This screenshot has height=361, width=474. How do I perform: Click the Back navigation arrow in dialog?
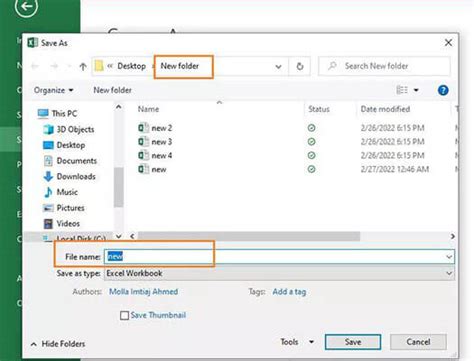coord(35,66)
